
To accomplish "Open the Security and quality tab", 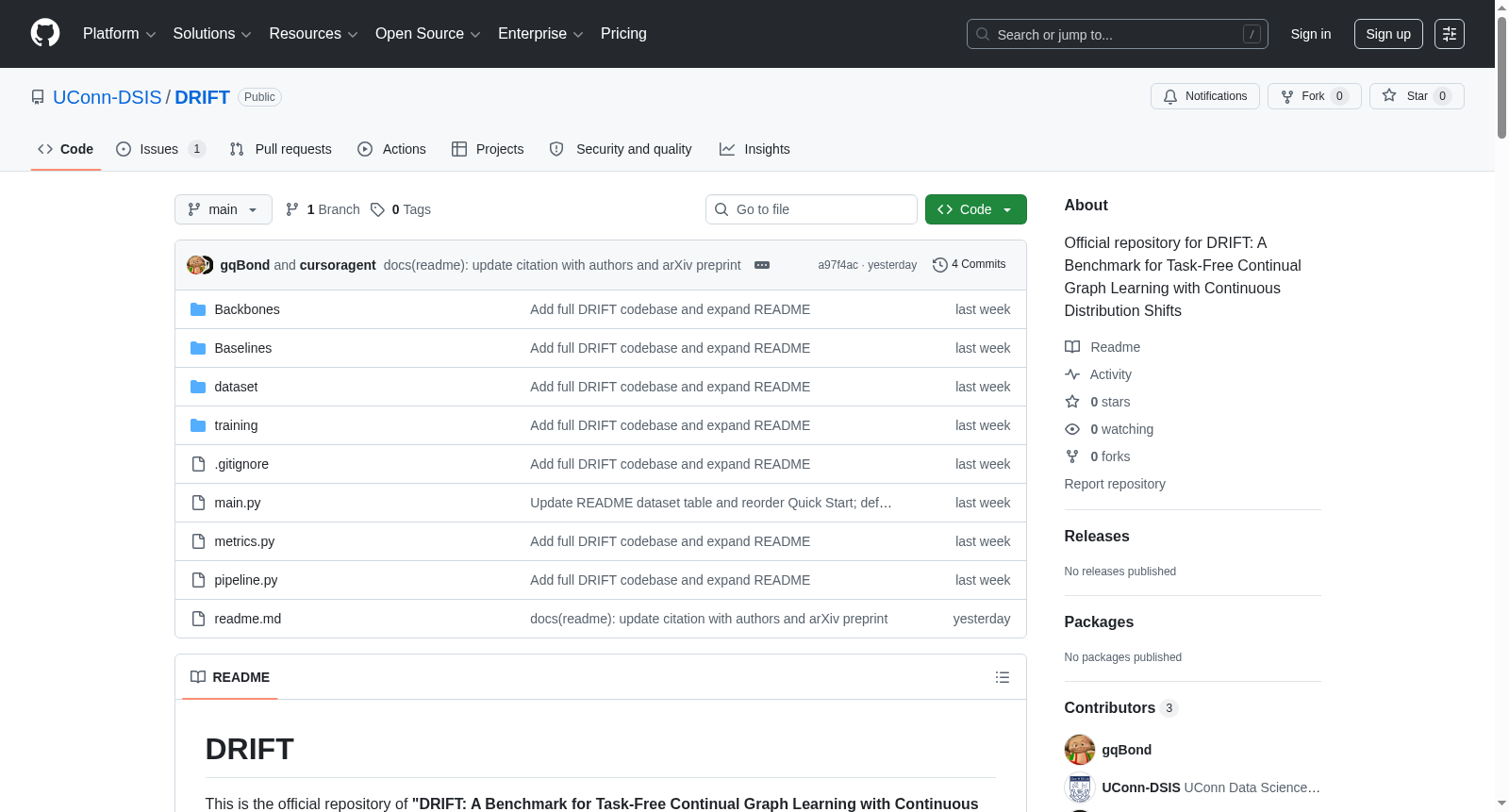I will [x=621, y=149].
